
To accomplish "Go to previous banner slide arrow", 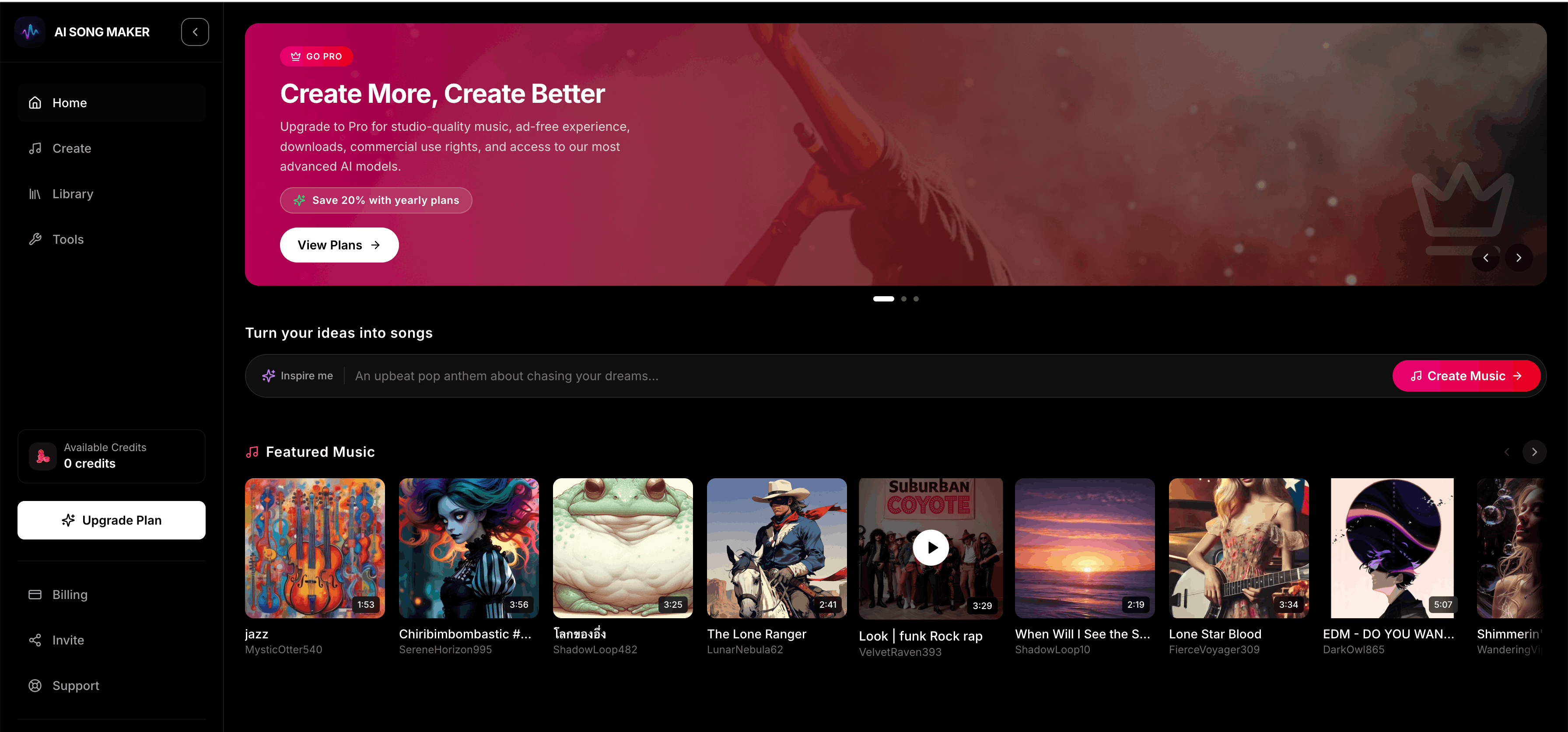I will (x=1486, y=258).
